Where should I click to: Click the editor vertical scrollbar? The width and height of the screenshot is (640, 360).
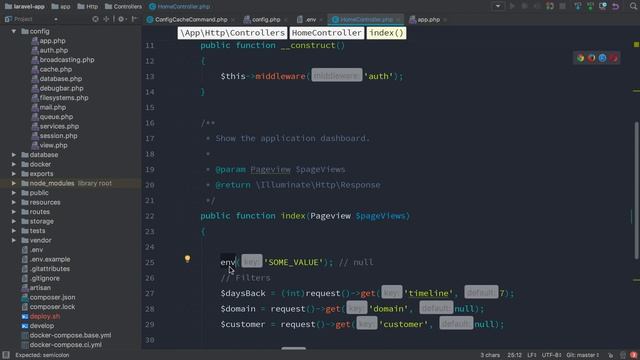636,190
